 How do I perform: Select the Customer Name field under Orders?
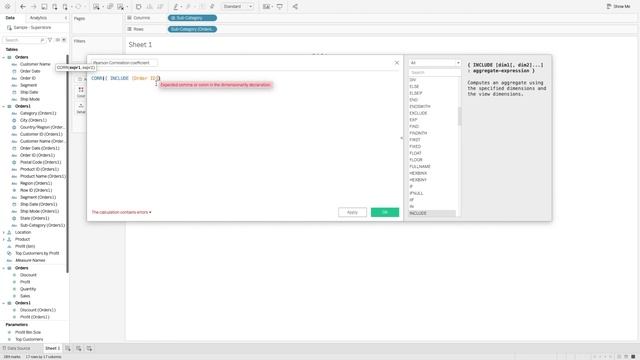pyautogui.click(x=35, y=64)
